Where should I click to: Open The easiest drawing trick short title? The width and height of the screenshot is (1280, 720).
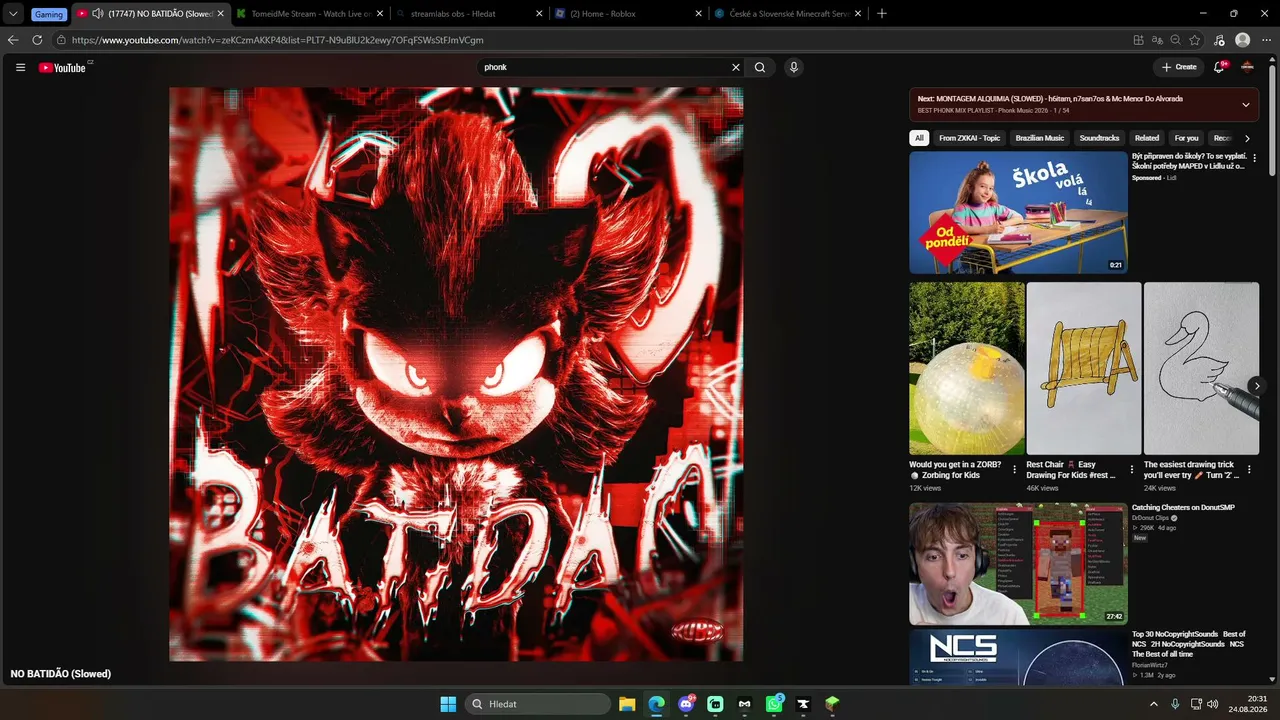click(x=1189, y=469)
